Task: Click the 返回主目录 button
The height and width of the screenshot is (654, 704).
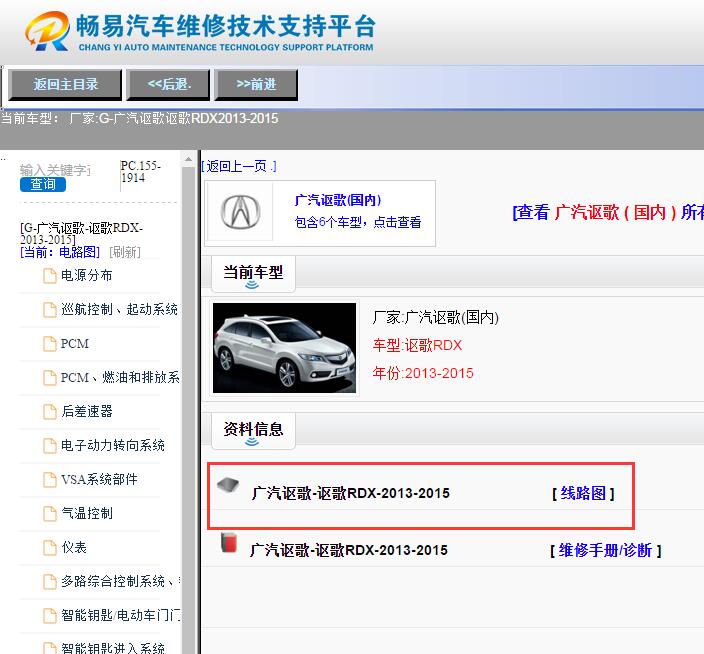Action: [x=66, y=84]
